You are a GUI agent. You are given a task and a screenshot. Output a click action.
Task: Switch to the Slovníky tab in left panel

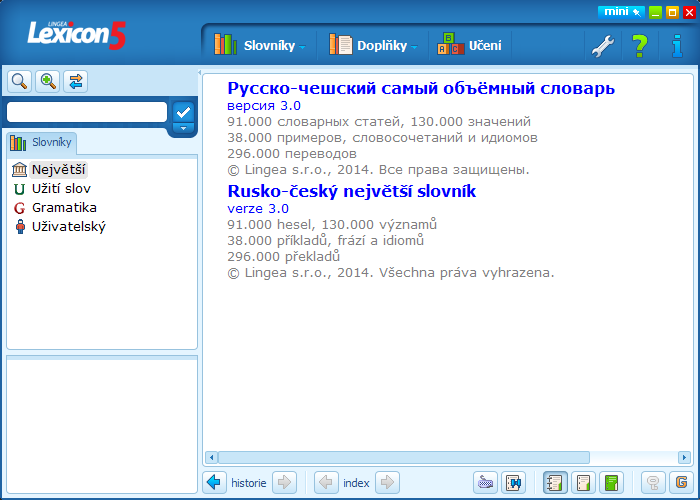pyautogui.click(x=42, y=142)
